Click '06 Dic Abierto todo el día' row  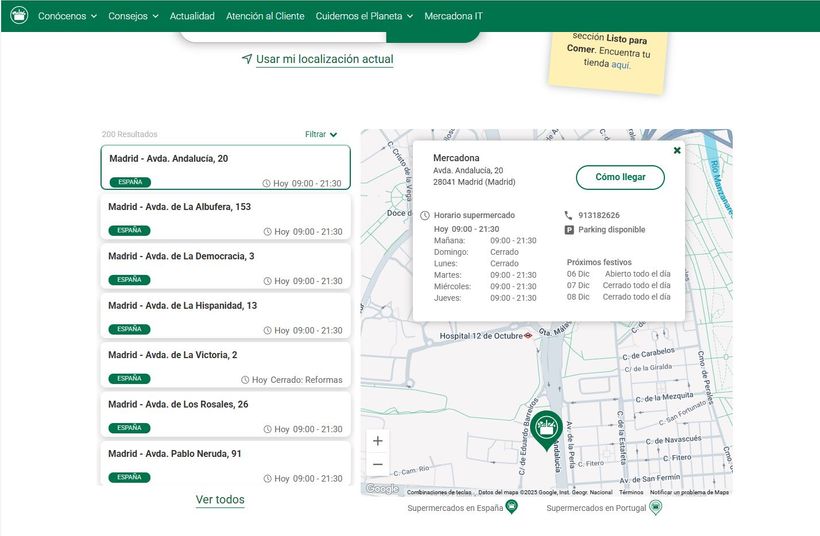pos(619,274)
